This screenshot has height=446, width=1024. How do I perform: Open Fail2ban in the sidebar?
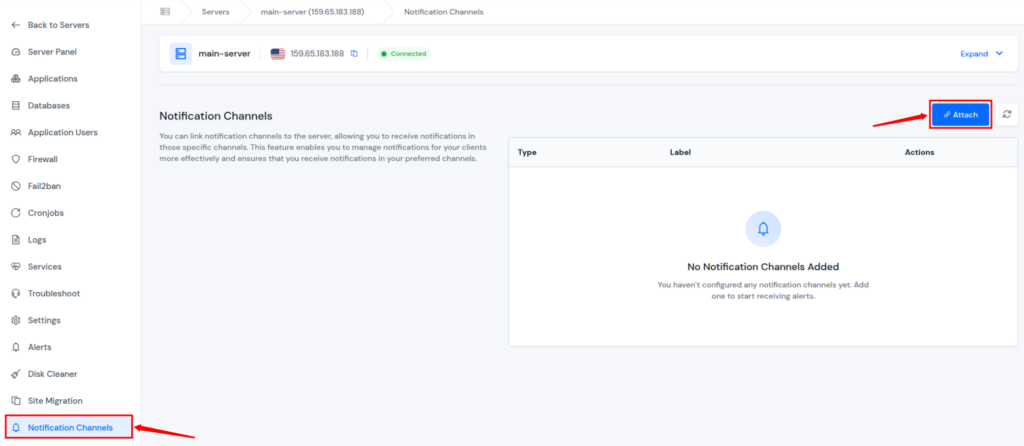(x=43, y=186)
